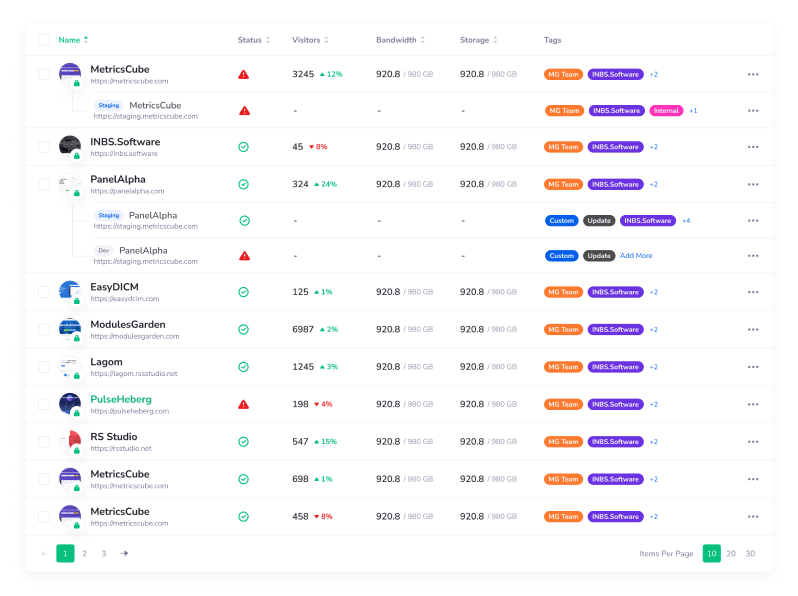Expand +1 more tags on Staging MetricsCube row
The image size is (798, 596).
tap(693, 110)
